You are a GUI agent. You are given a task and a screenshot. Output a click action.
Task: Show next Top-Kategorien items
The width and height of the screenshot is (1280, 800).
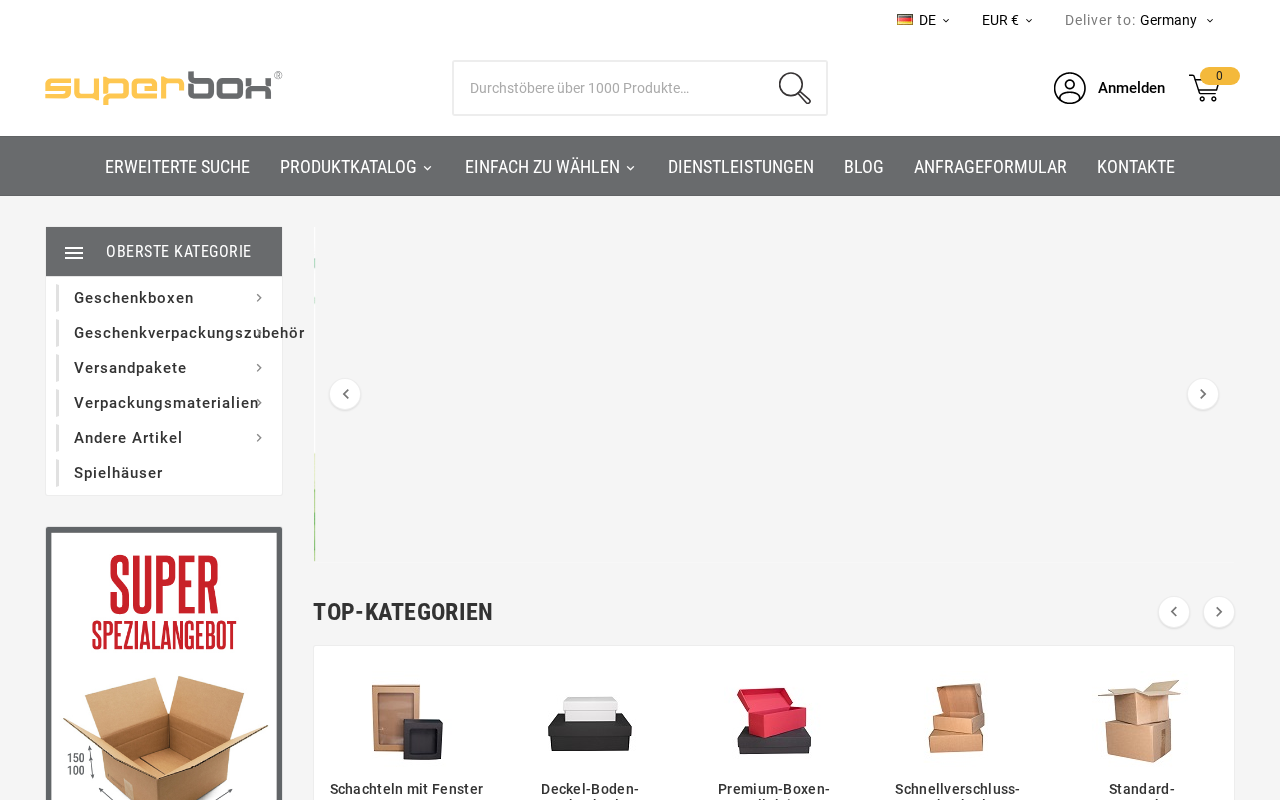(x=1219, y=612)
